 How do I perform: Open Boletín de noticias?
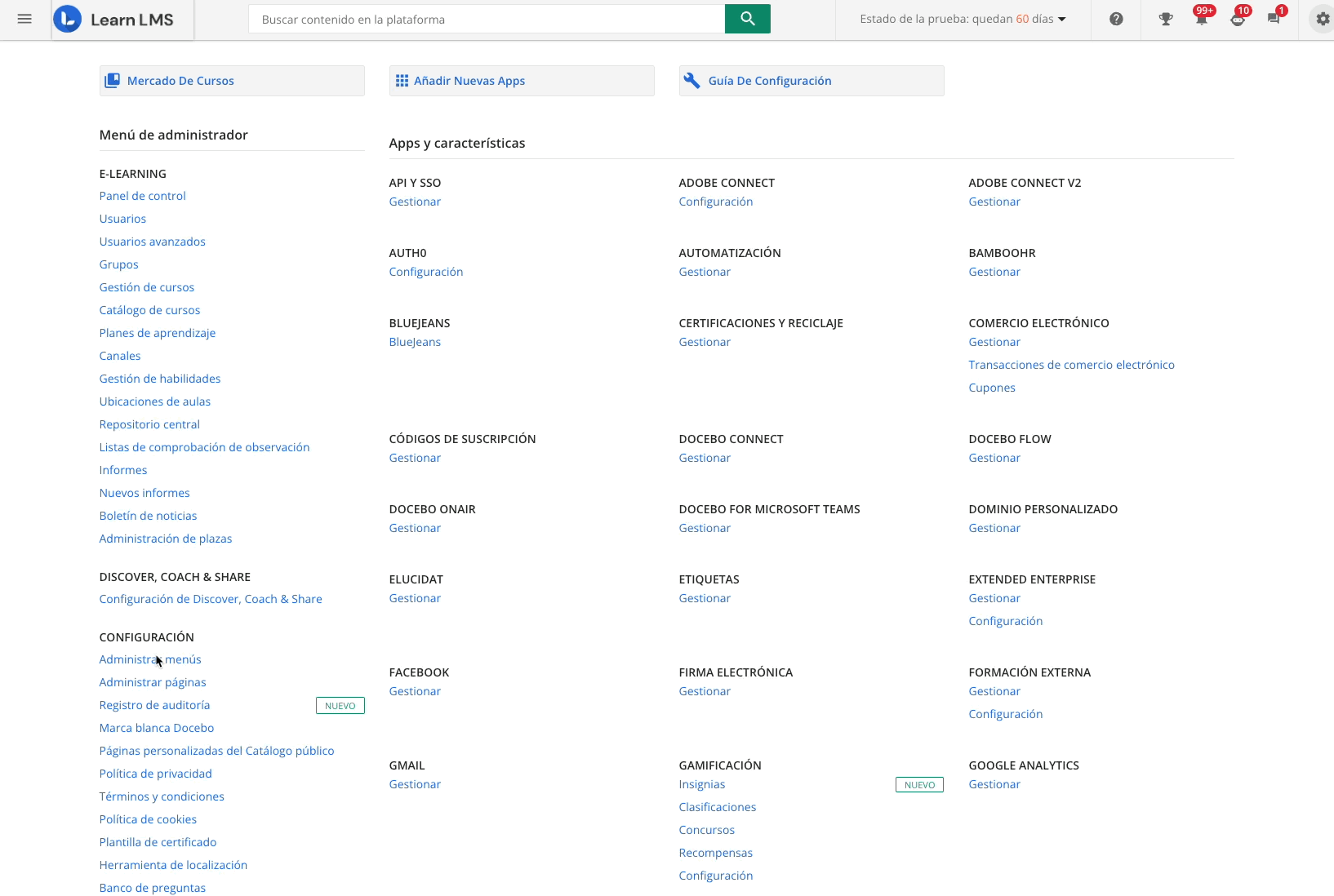(x=148, y=516)
